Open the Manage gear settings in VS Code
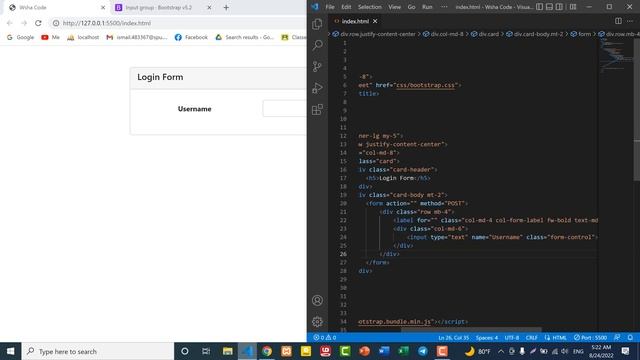Image resolution: width=640 pixels, height=360 pixels. click(317, 322)
